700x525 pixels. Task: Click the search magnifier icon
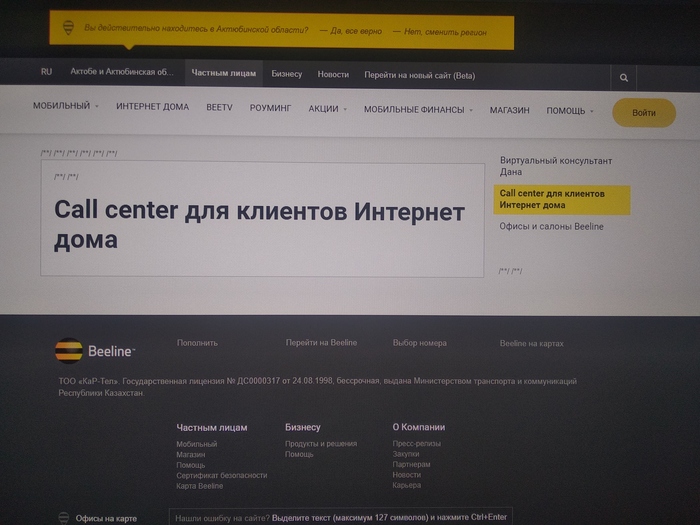pyautogui.click(x=624, y=78)
